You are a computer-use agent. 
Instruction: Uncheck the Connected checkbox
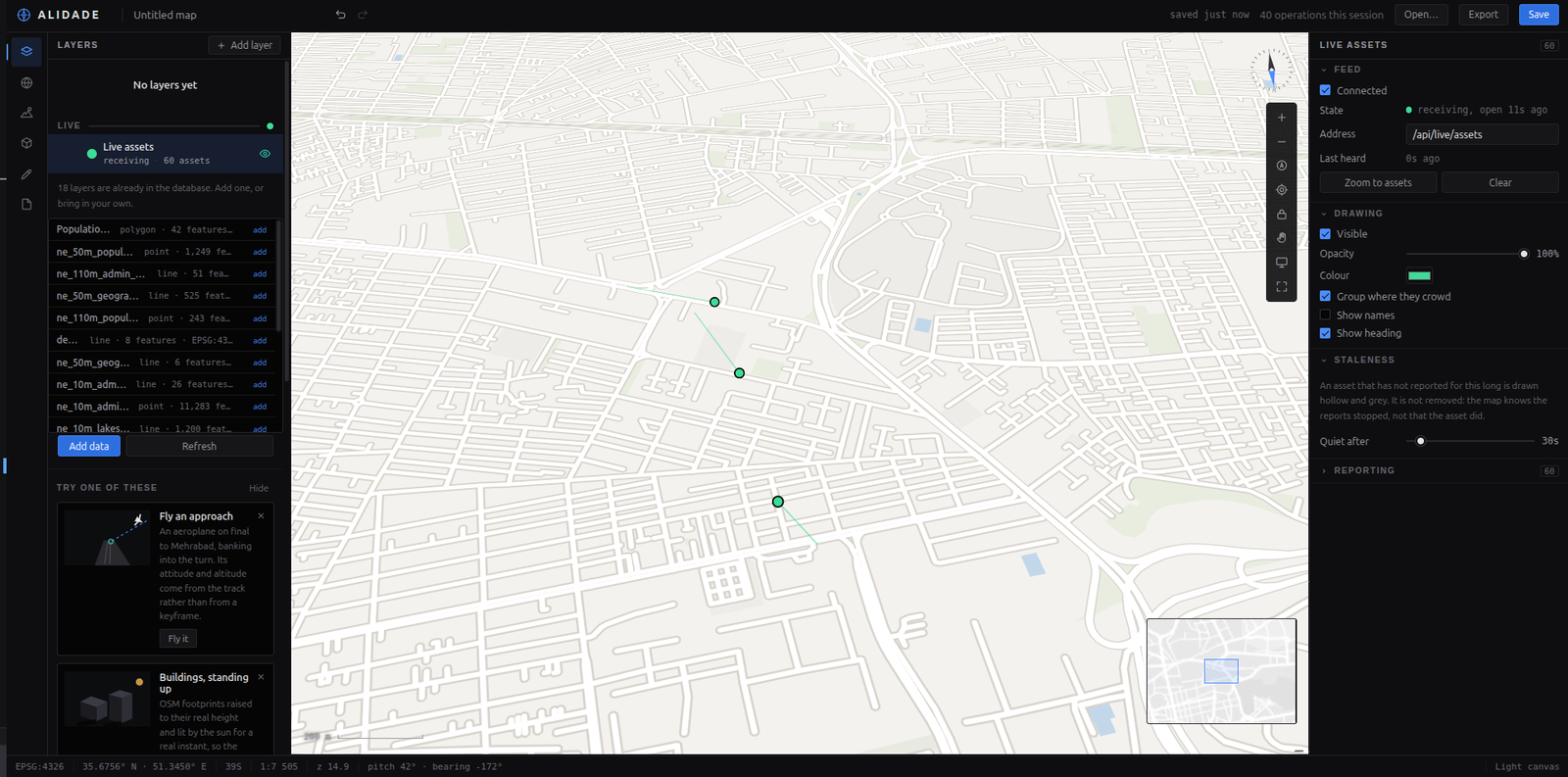(1325, 90)
